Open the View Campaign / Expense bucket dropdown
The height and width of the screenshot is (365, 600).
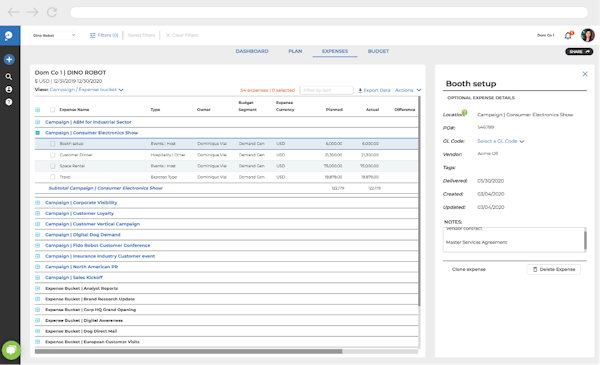(86, 90)
